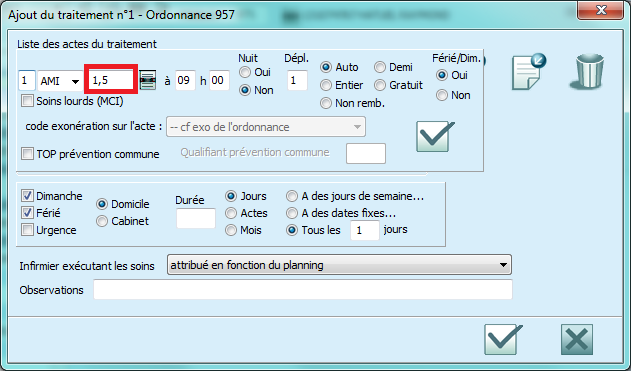Select the Gratuit radio button

click(x=380, y=85)
